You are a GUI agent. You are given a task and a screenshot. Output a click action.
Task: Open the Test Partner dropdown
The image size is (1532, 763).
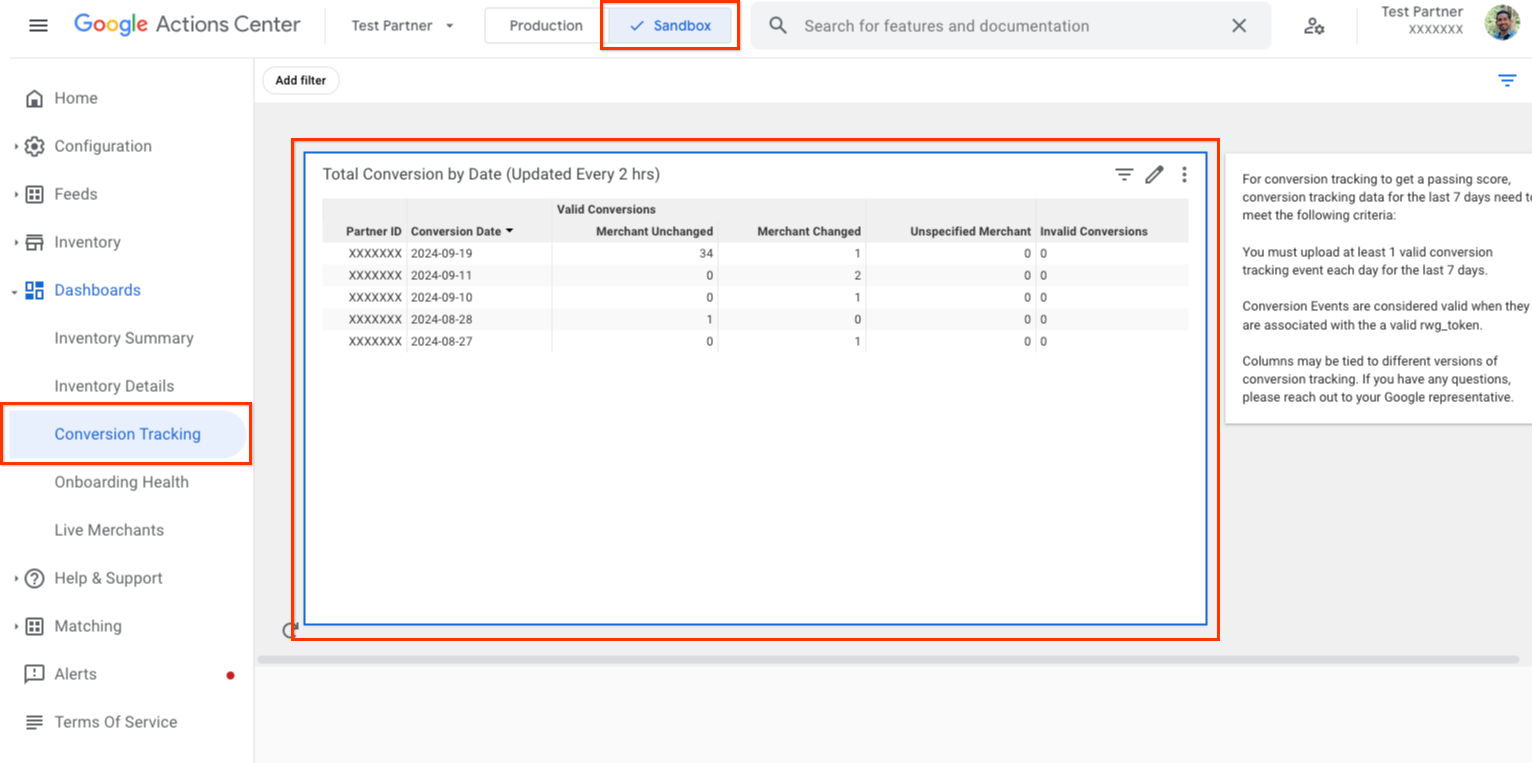(x=401, y=26)
